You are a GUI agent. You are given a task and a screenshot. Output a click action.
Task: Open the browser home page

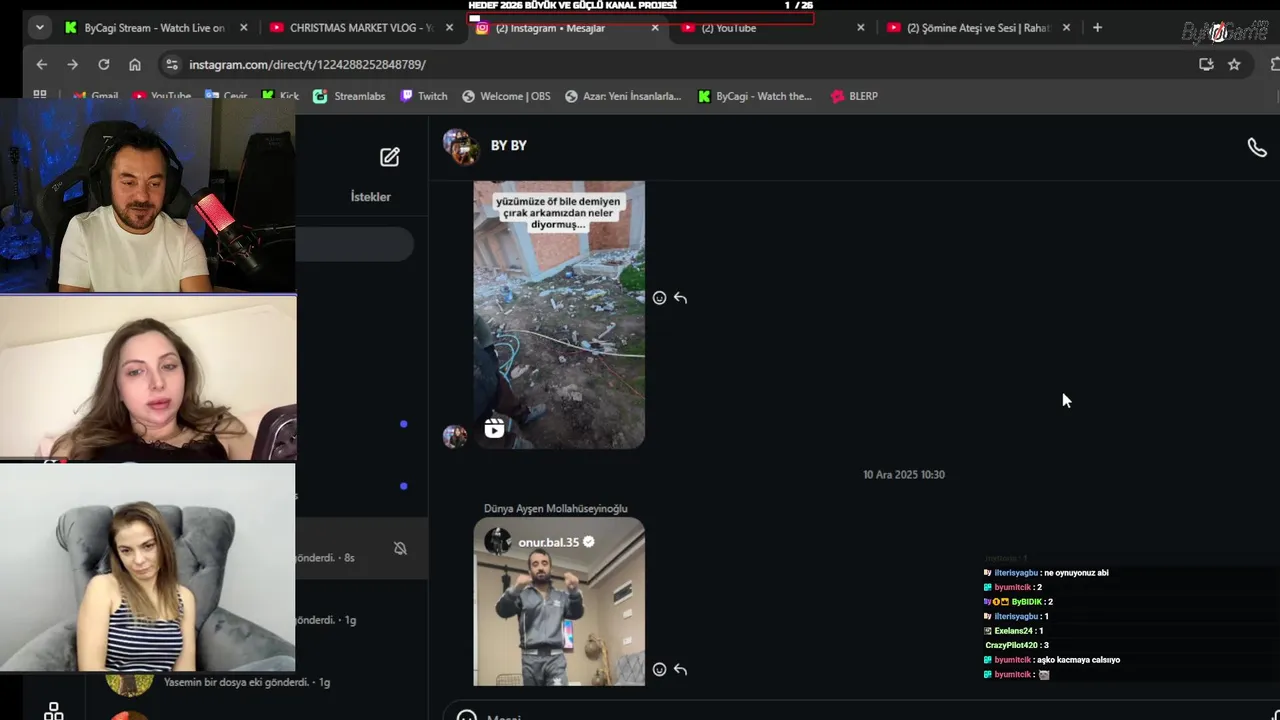pos(135,64)
